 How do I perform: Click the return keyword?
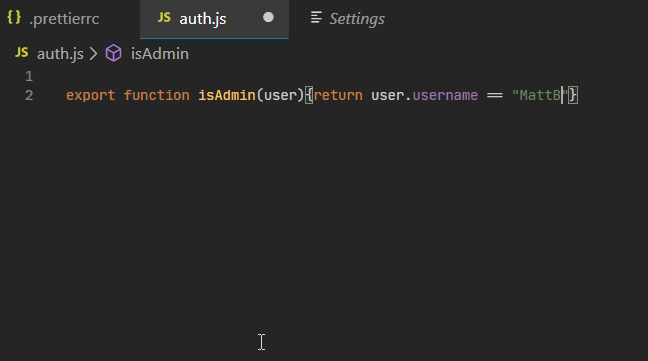pyautogui.click(x=338, y=95)
